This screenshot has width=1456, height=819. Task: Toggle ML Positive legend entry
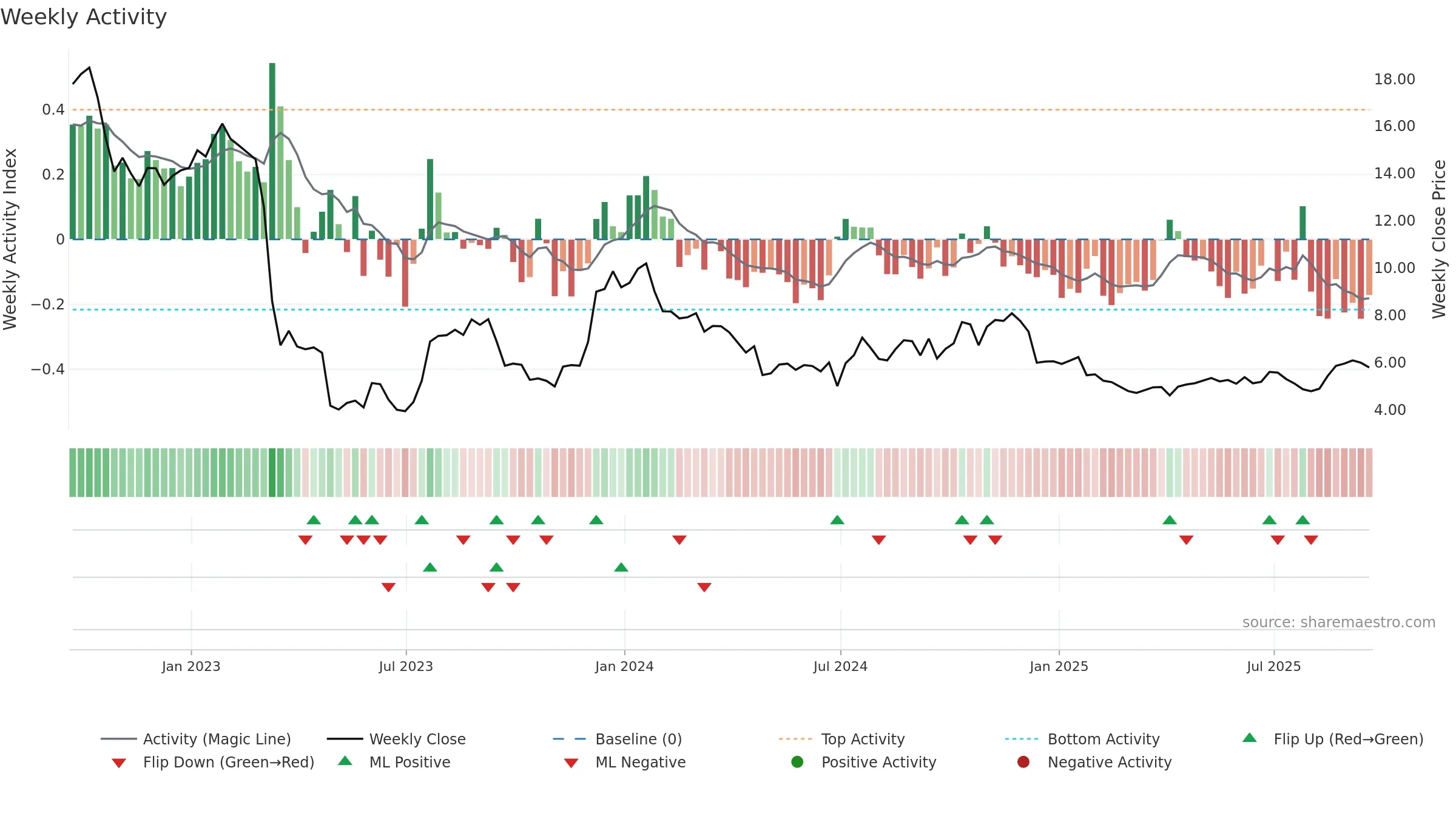tap(394, 762)
